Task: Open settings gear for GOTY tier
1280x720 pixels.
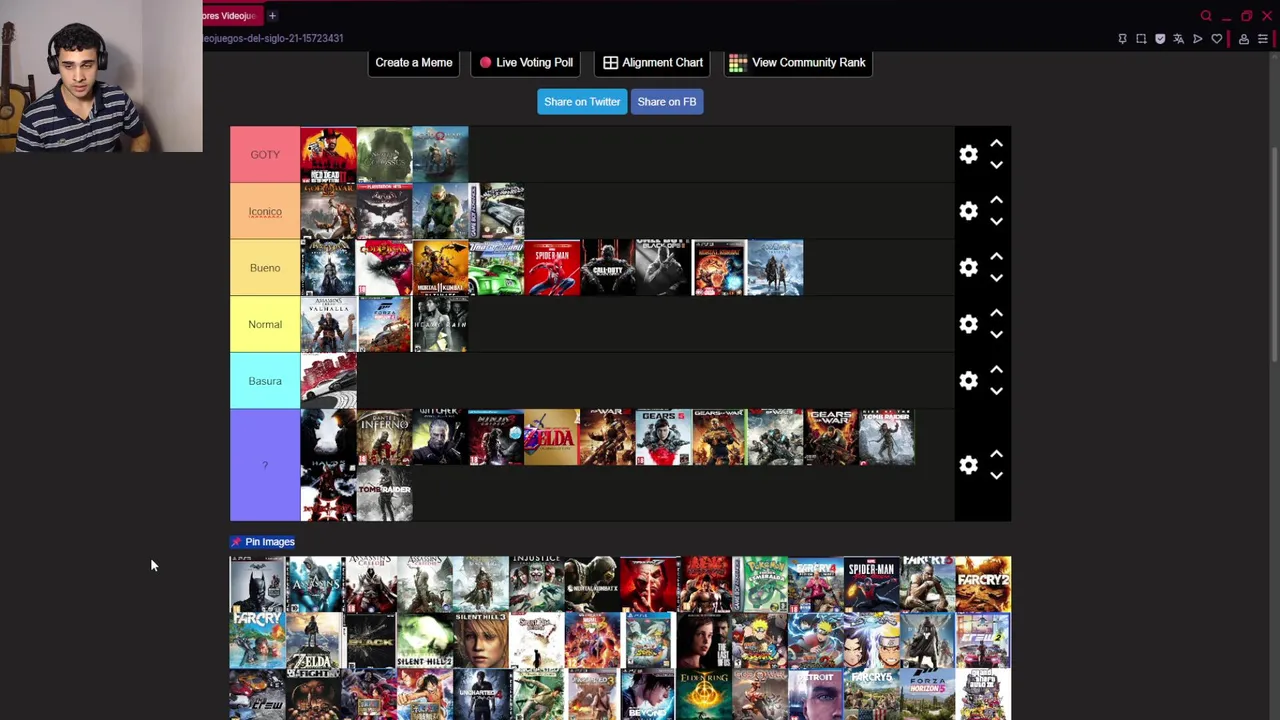Action: pyautogui.click(x=968, y=154)
